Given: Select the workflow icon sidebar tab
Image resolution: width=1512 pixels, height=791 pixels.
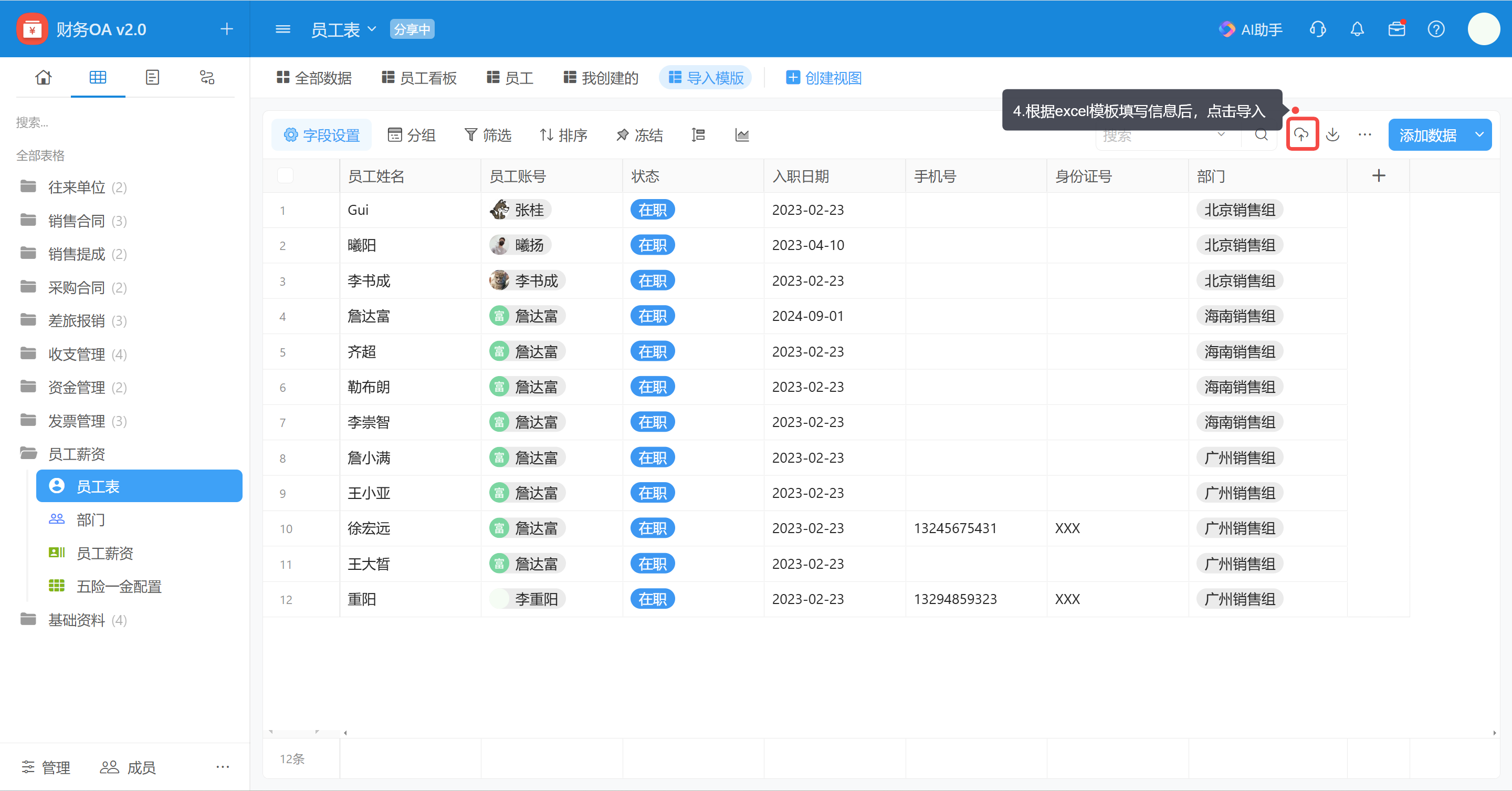Looking at the screenshot, I should pos(207,77).
